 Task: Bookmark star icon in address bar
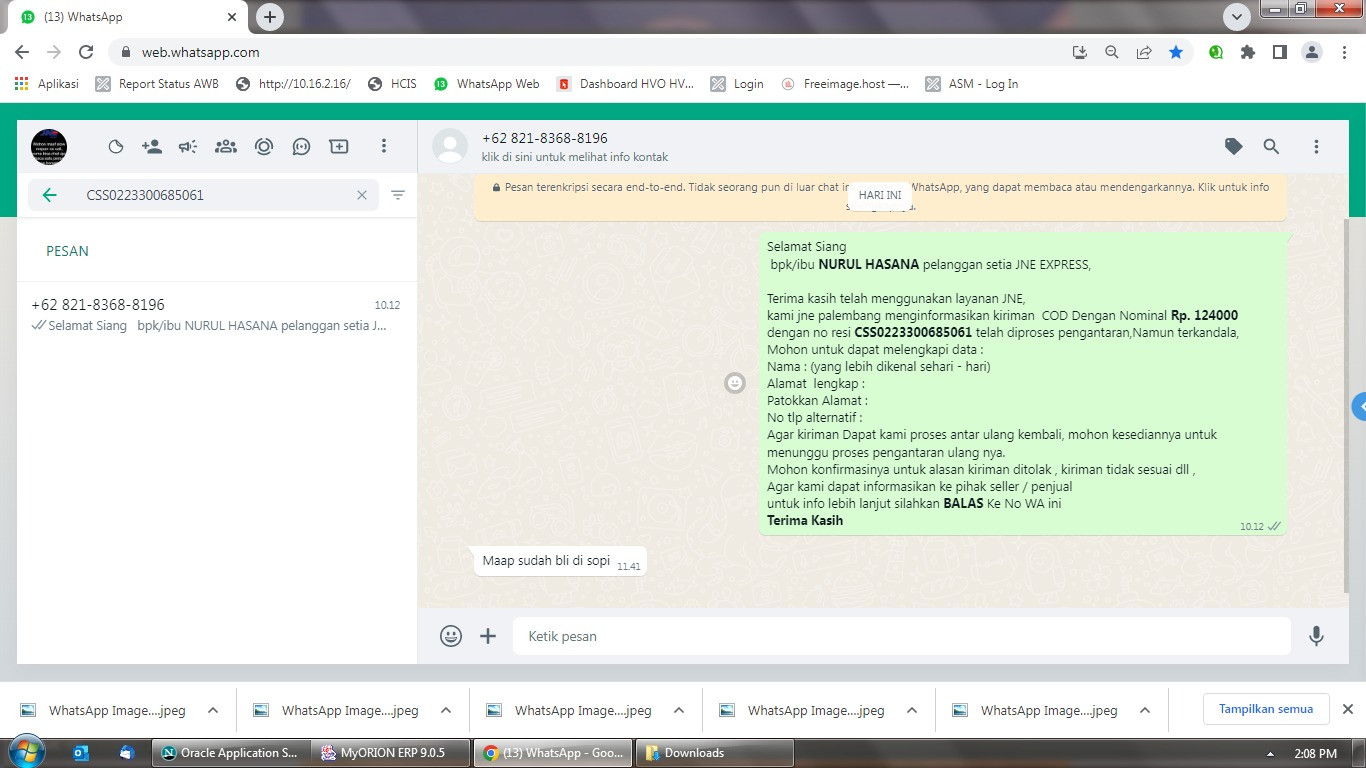click(x=1176, y=52)
